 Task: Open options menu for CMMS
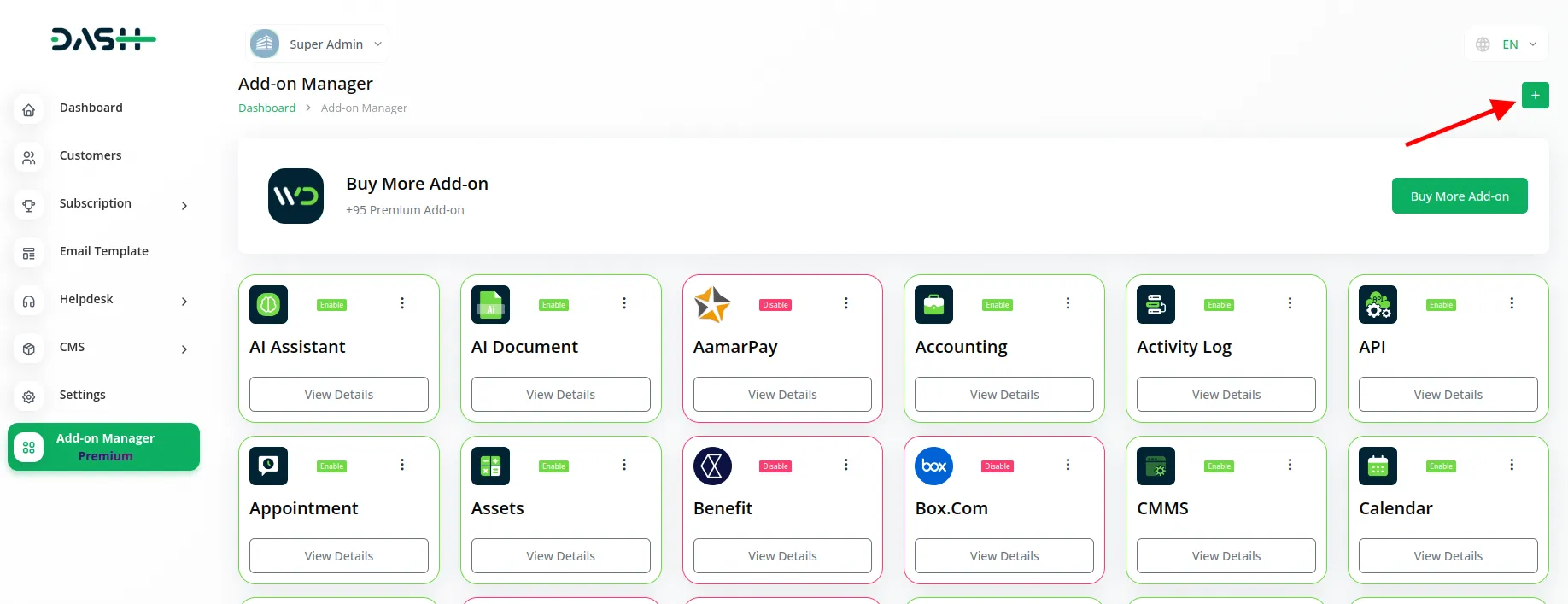[x=1290, y=465]
